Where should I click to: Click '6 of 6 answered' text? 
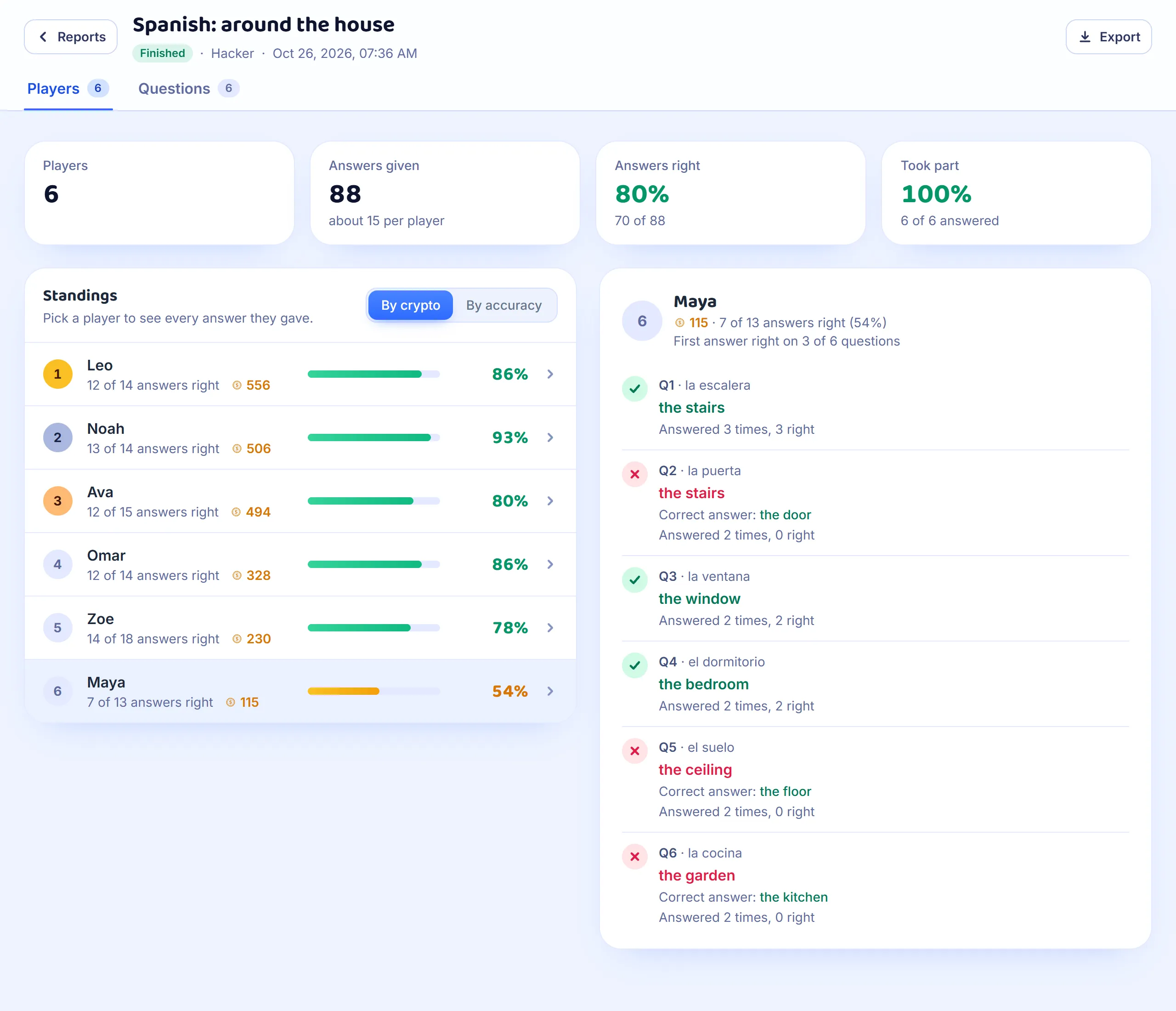pyautogui.click(x=950, y=221)
